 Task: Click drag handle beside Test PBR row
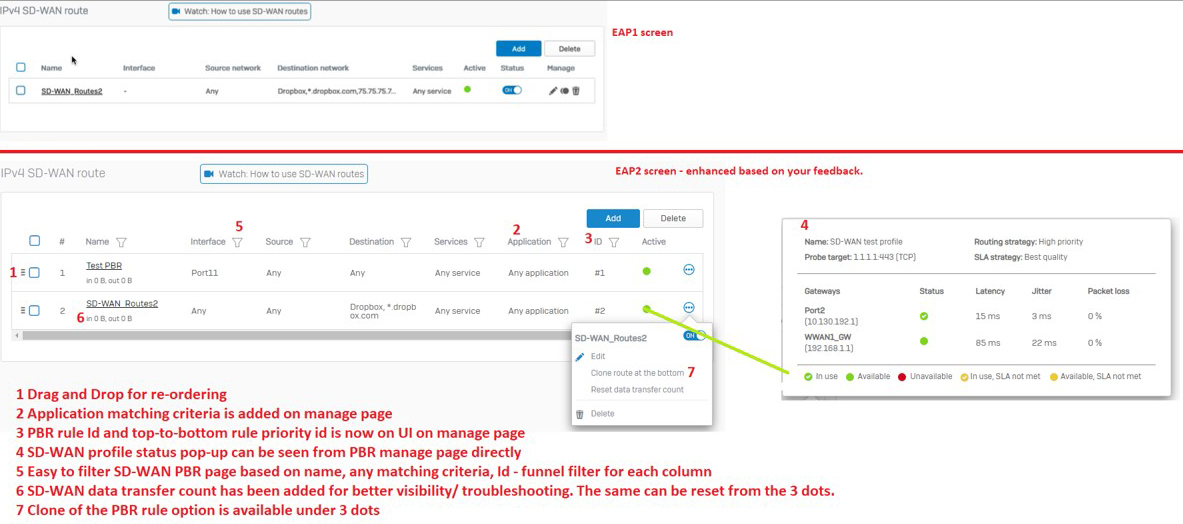[x=23, y=272]
